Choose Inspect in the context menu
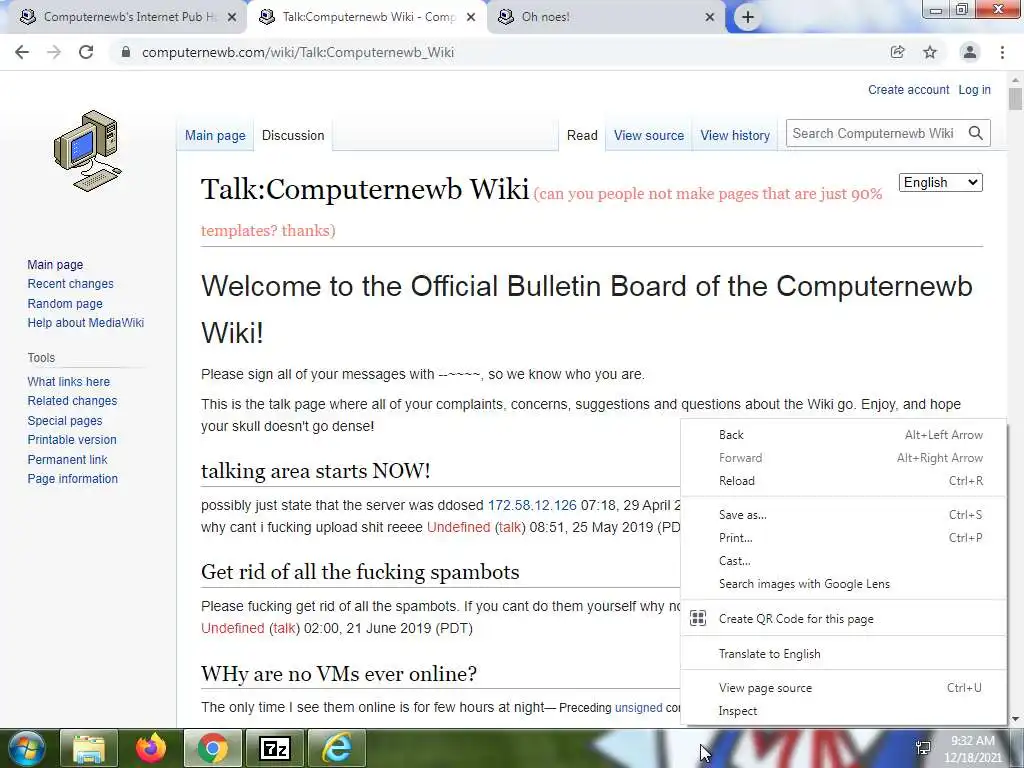This screenshot has height=768, width=1024. 843,711
